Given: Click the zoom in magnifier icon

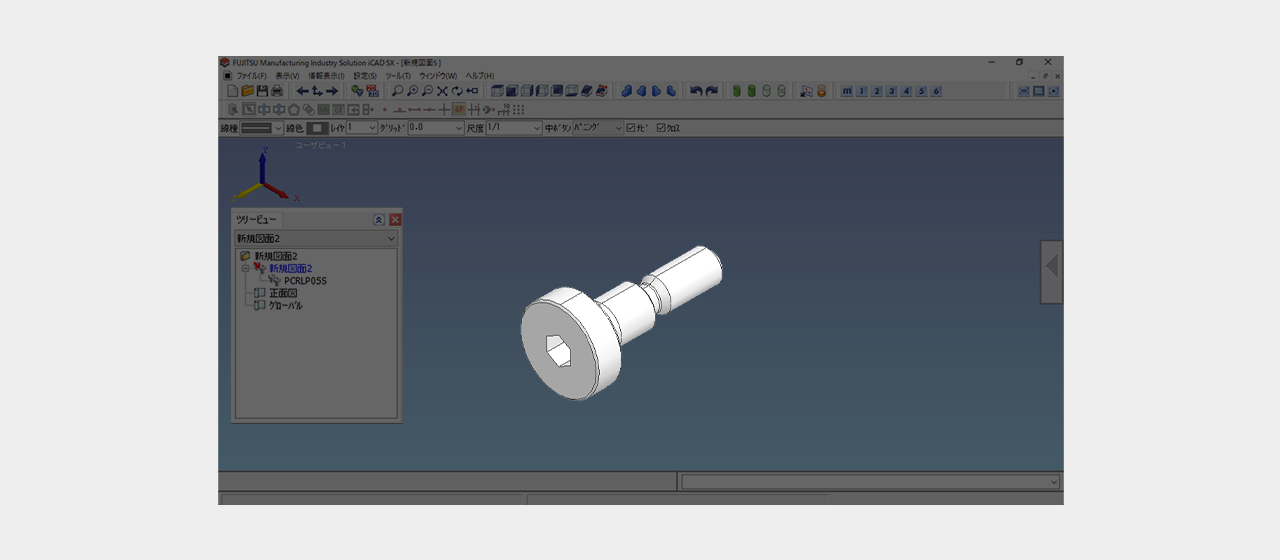Looking at the screenshot, I should pyautogui.click(x=412, y=91).
